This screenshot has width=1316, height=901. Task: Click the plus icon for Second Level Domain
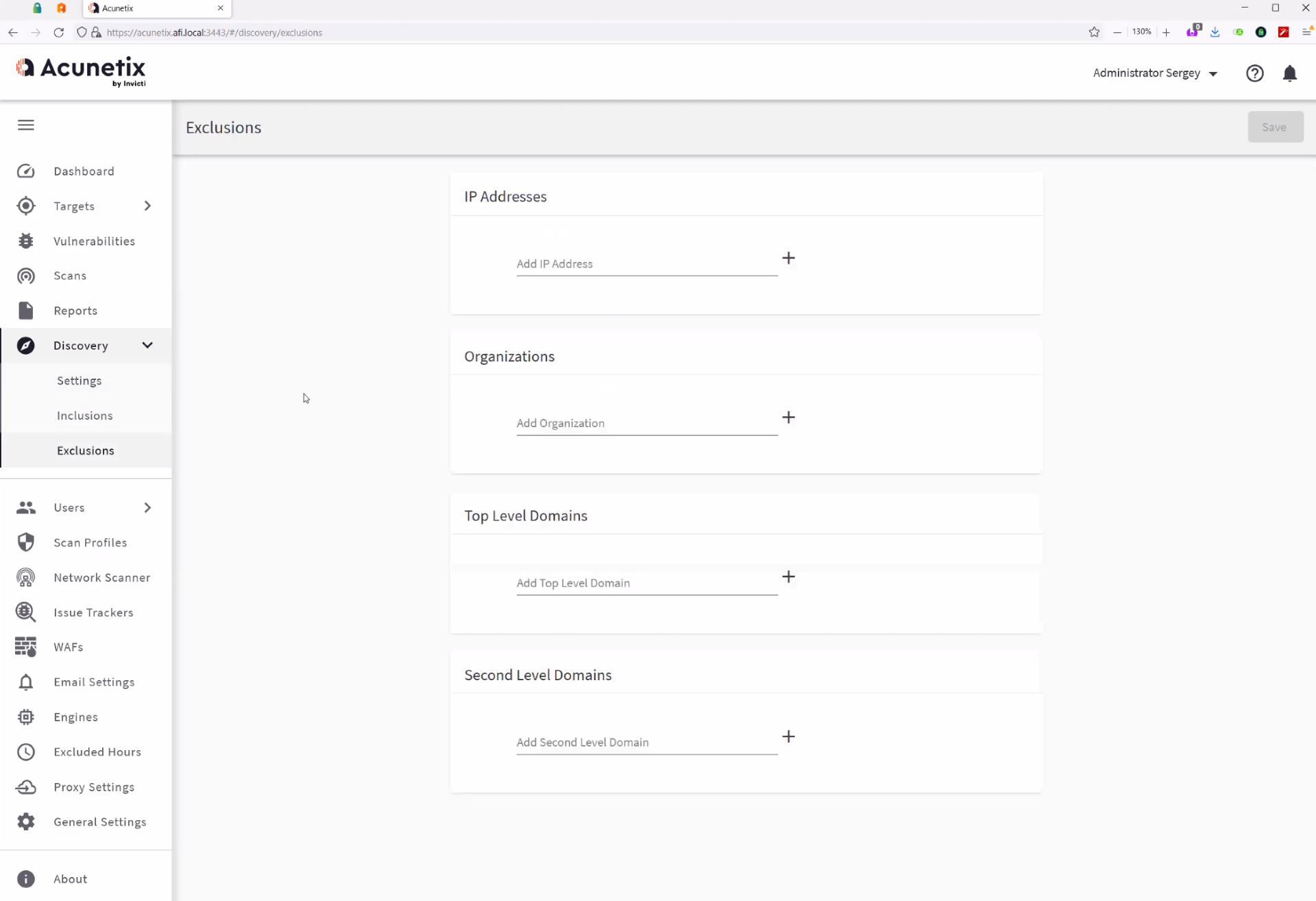point(788,736)
